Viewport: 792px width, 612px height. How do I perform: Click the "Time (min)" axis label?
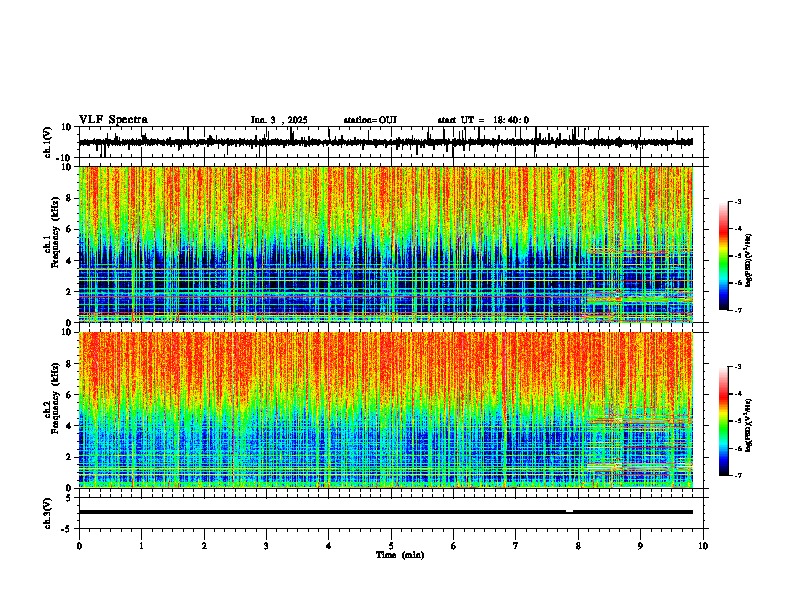[400, 555]
